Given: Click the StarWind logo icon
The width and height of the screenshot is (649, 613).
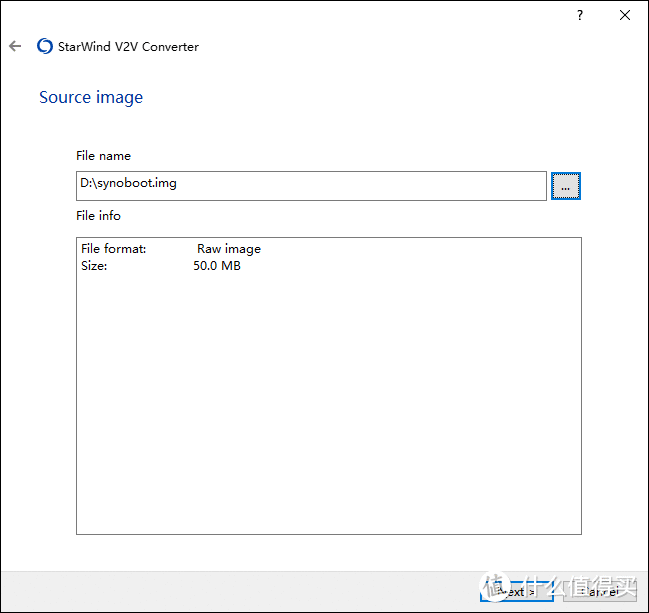Looking at the screenshot, I should pyautogui.click(x=45, y=46).
